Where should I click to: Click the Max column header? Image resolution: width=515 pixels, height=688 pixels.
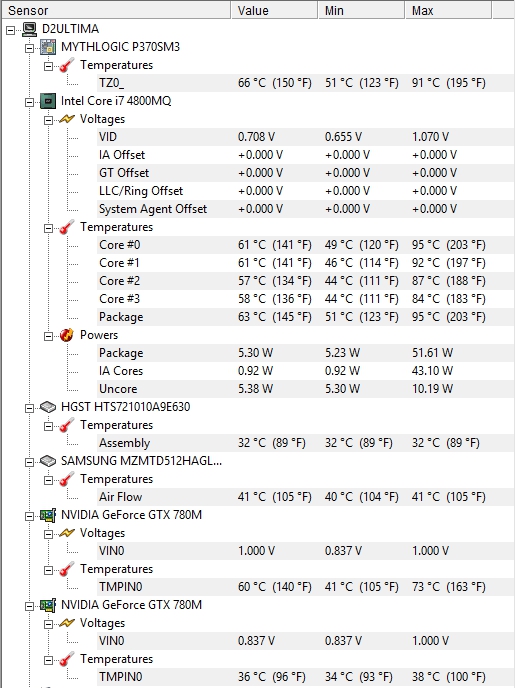tap(448, 10)
